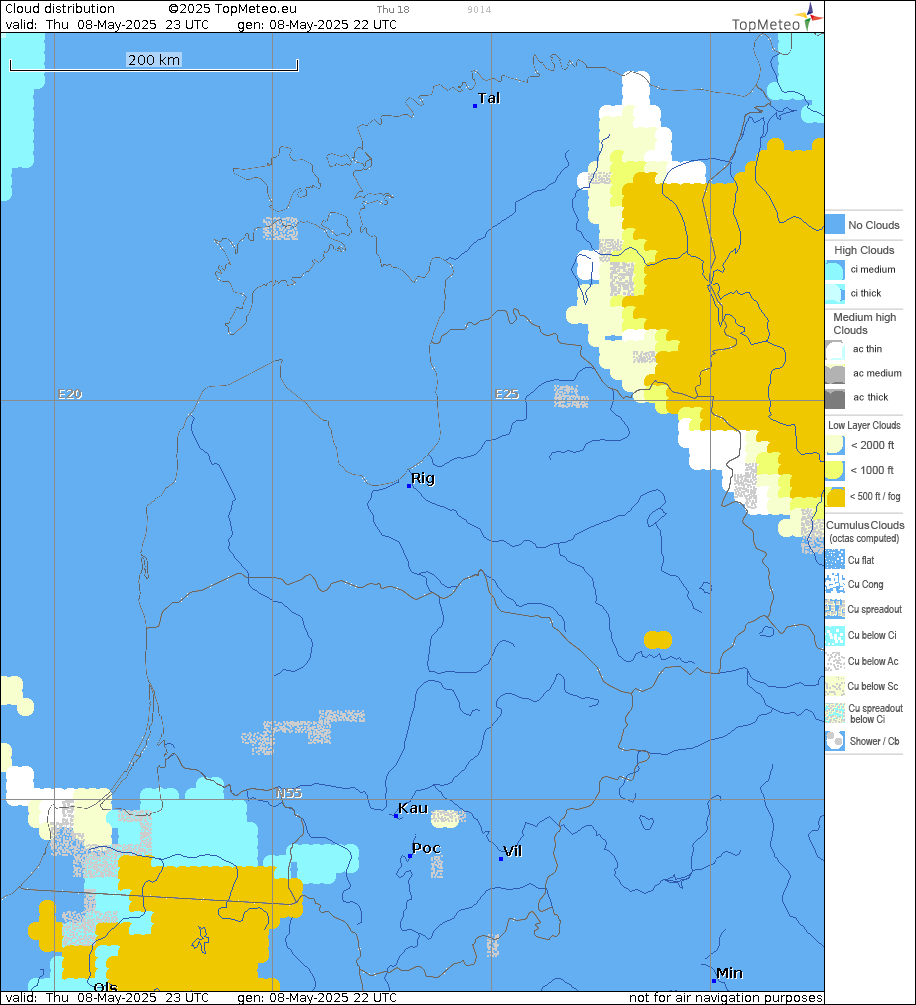The height and width of the screenshot is (1005, 916).
Task: Click the Shower / Cb legend icon
Action: pos(835,741)
